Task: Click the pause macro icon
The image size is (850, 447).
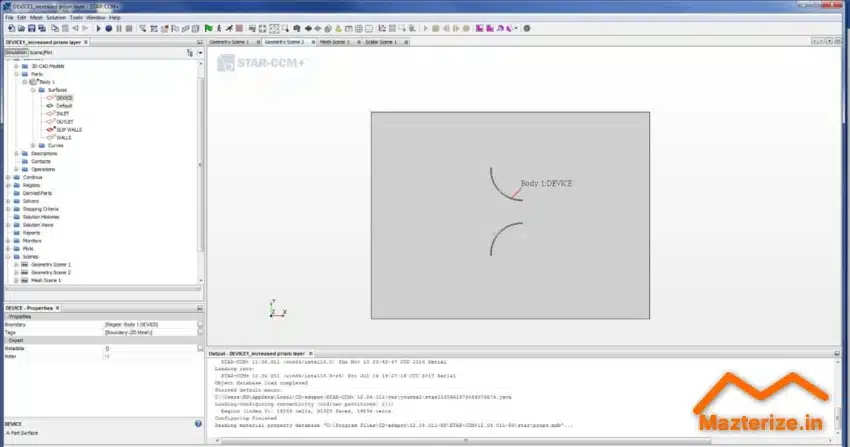Action: pos(119,28)
